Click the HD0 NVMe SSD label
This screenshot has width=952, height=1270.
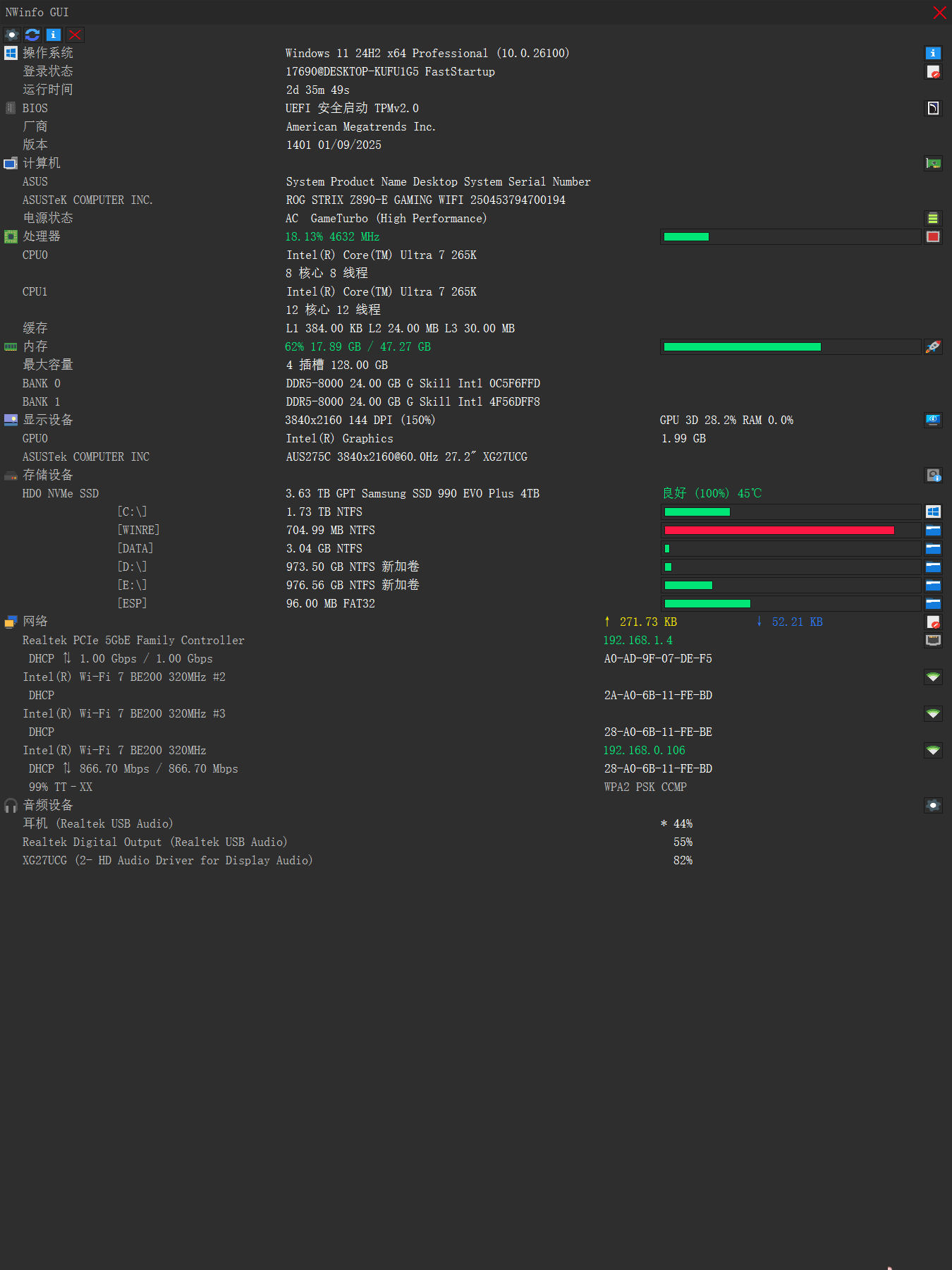pyautogui.click(x=61, y=493)
